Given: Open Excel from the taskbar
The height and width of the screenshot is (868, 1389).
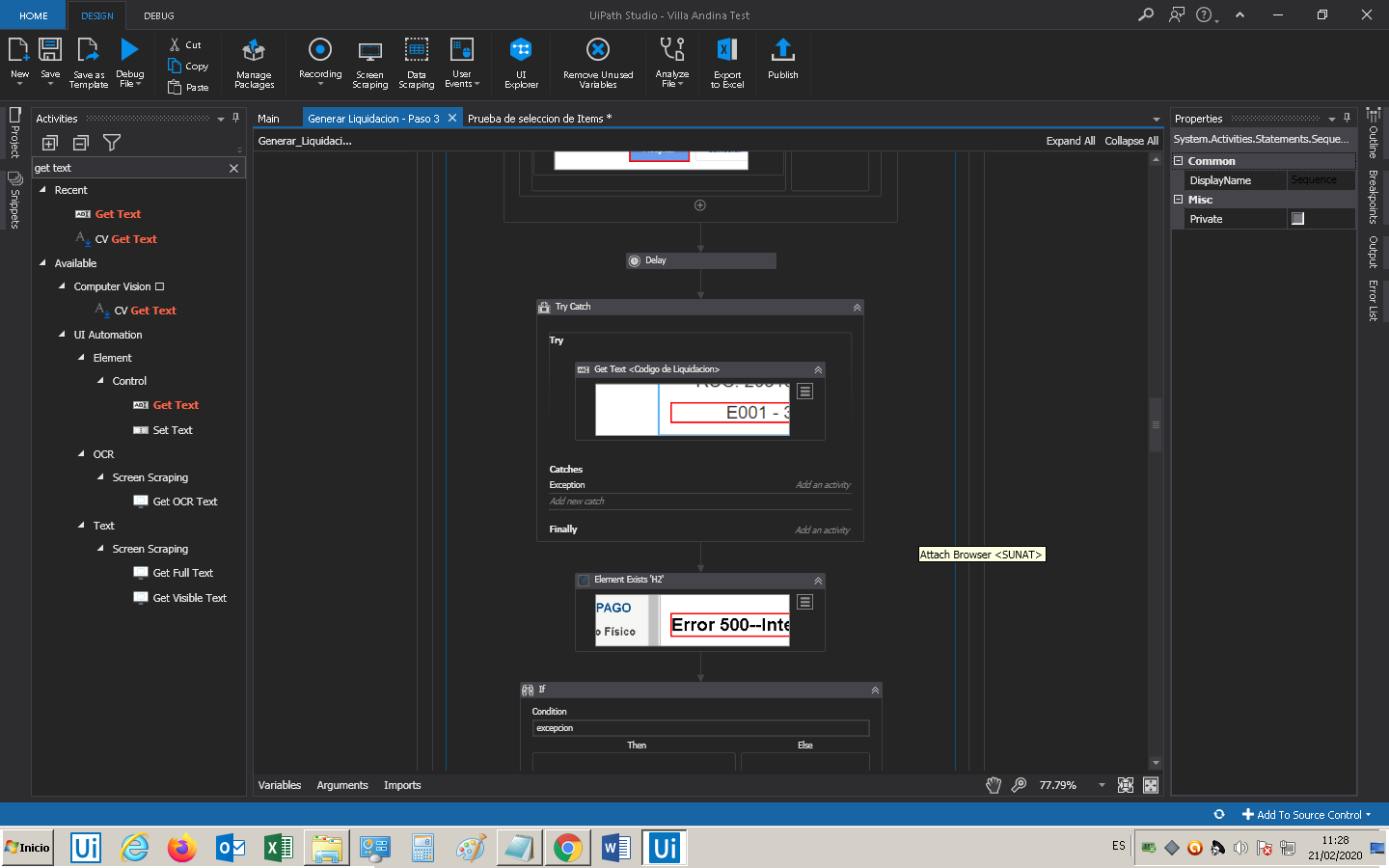Looking at the screenshot, I should pyautogui.click(x=278, y=848).
